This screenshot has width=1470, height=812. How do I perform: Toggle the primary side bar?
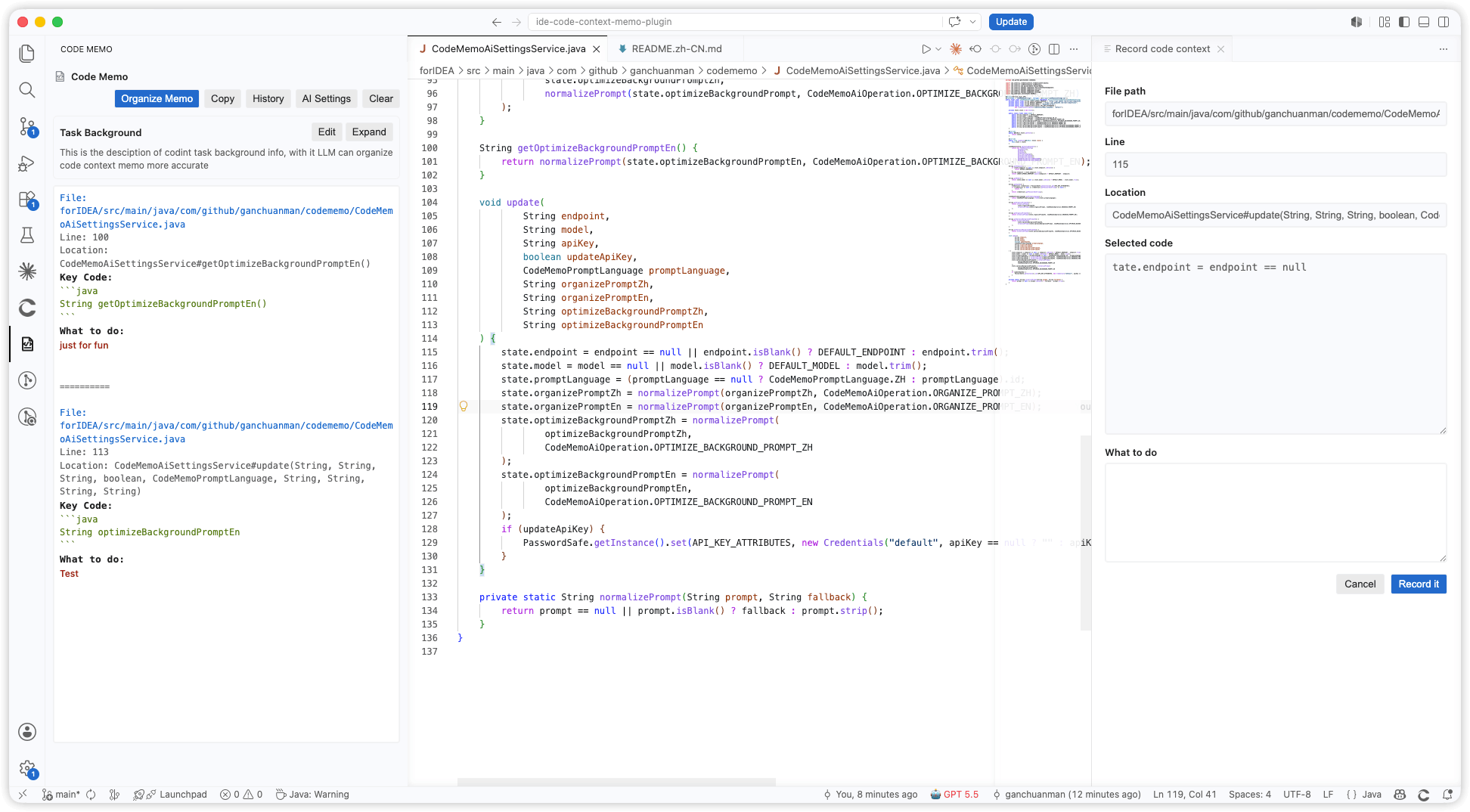(1404, 22)
